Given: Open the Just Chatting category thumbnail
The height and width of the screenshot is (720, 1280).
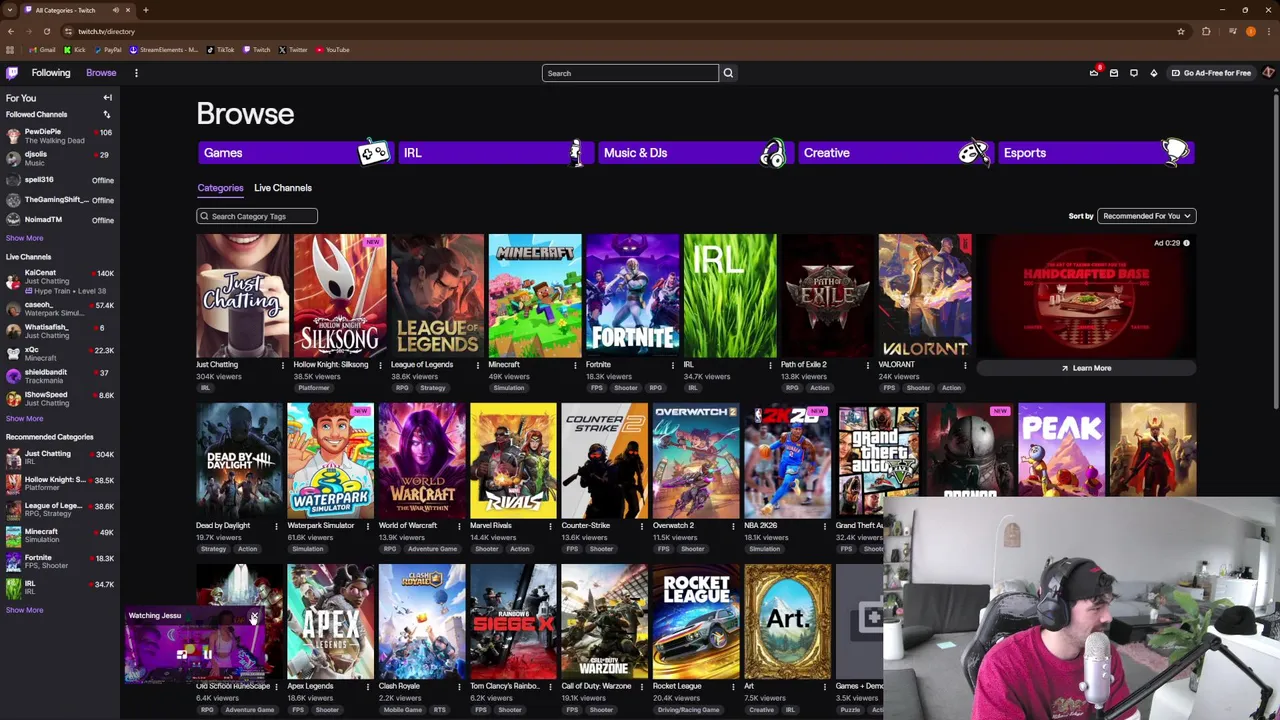Looking at the screenshot, I should click(242, 295).
